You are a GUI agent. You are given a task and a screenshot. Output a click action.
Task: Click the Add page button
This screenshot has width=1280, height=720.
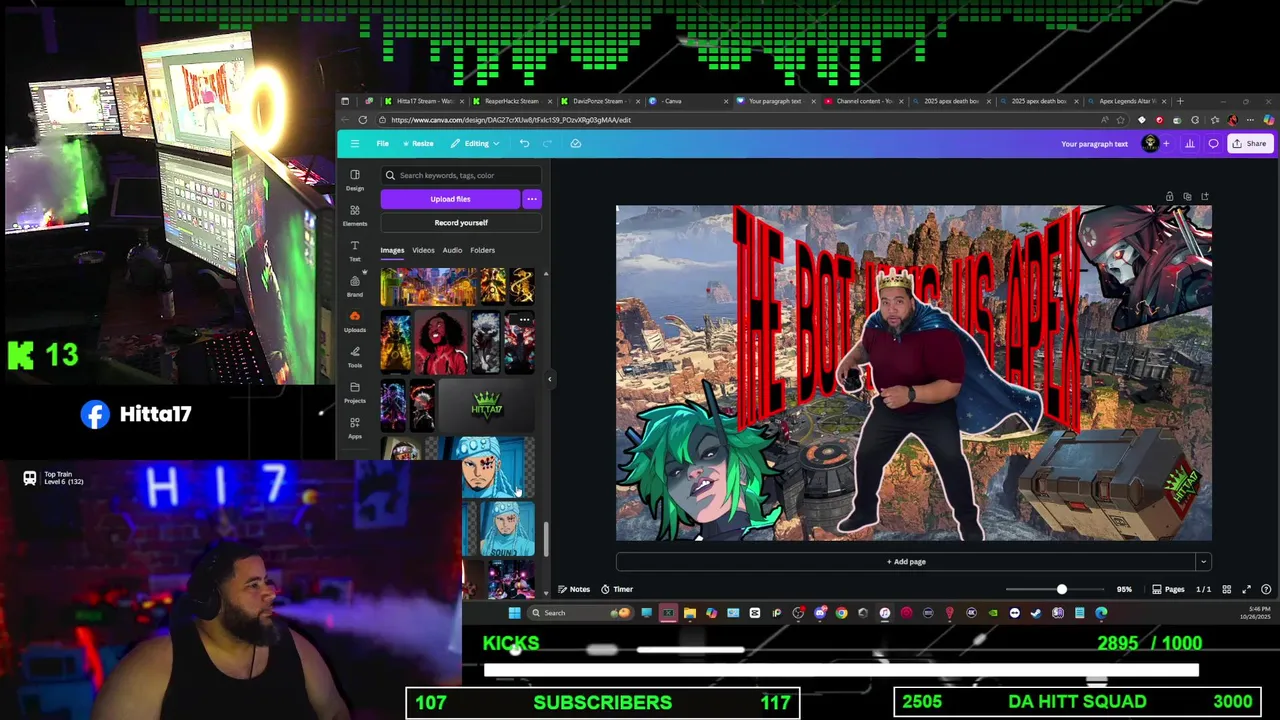tap(906, 562)
